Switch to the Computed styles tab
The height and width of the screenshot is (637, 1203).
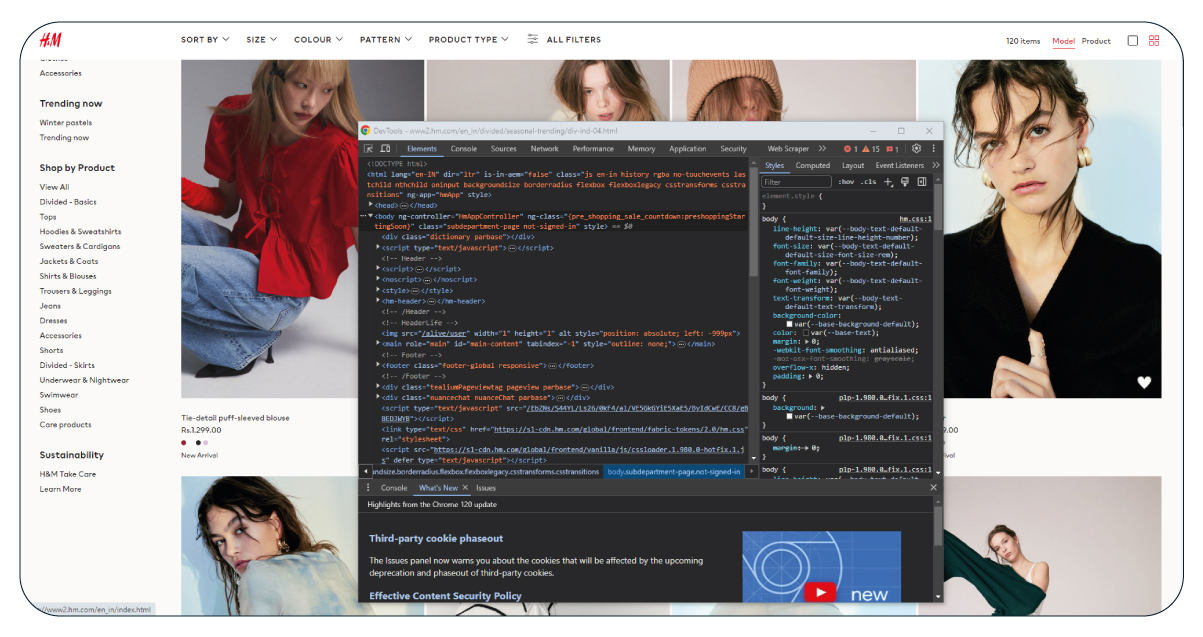pos(813,166)
